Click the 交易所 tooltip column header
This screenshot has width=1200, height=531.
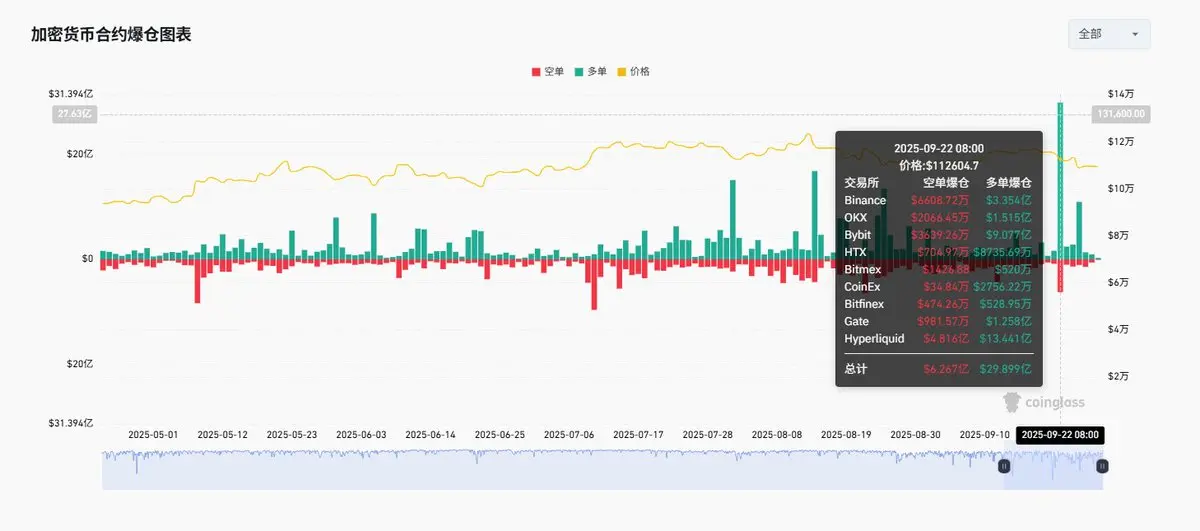(x=861, y=183)
